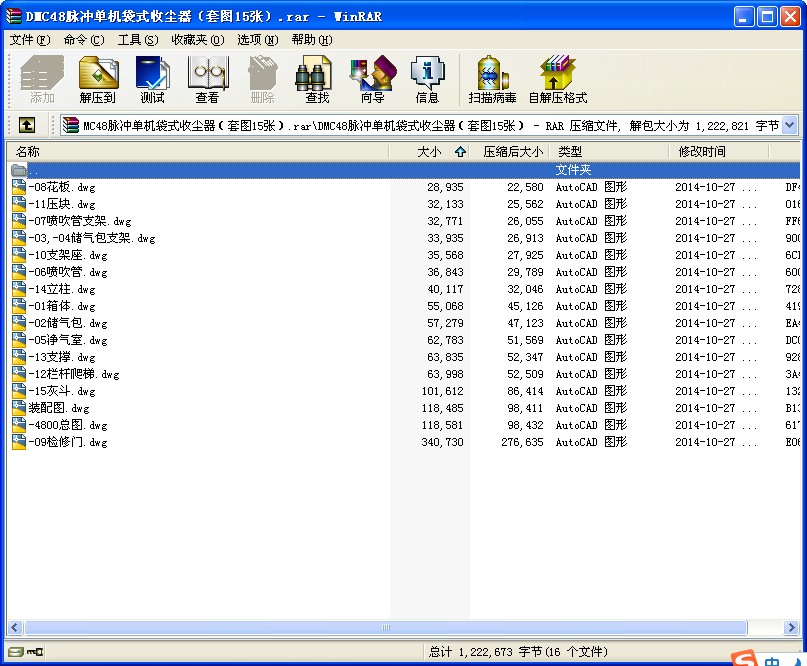The width and height of the screenshot is (807, 666).
Task: Run the Test (测试) archive tool
Action: (x=152, y=79)
